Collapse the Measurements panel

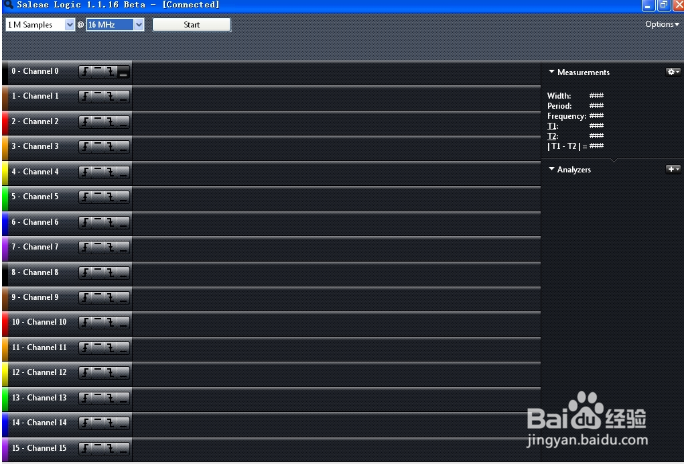(x=552, y=71)
